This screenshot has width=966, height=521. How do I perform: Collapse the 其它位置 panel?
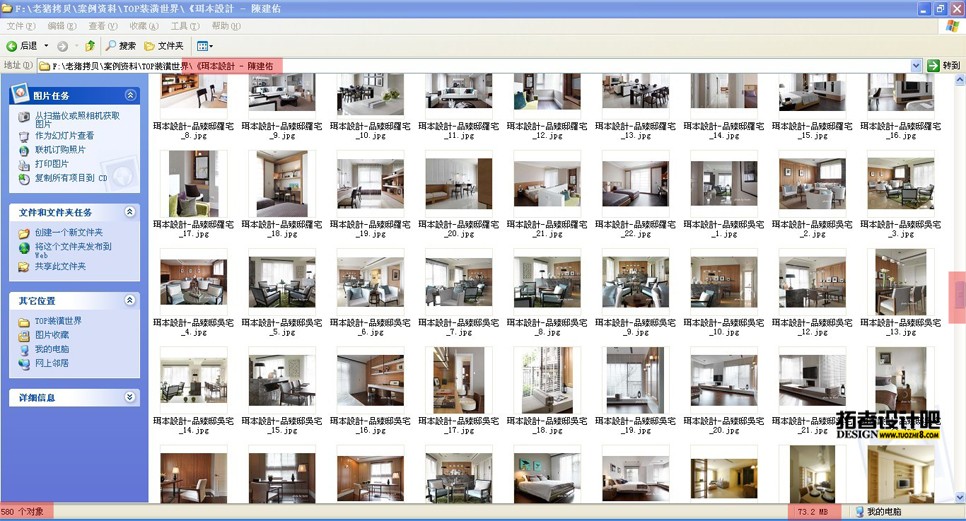click(x=130, y=300)
